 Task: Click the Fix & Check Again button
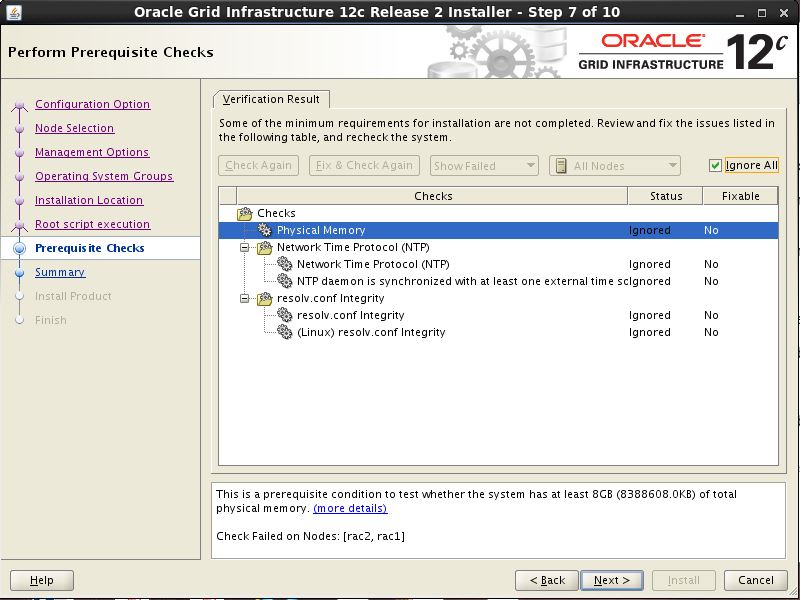tap(364, 165)
